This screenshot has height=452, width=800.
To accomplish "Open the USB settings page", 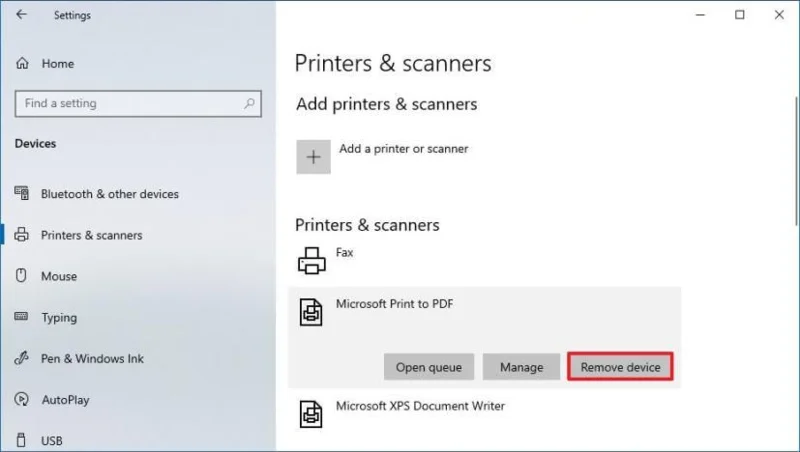I will coord(52,441).
